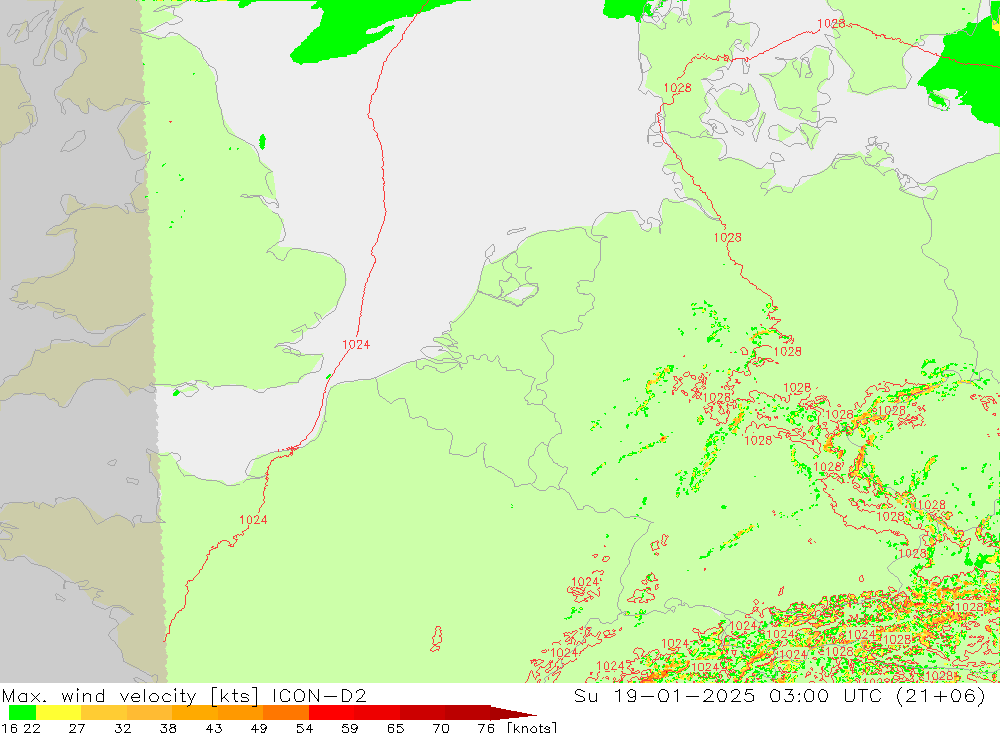Click the legend value "59"

point(349,728)
